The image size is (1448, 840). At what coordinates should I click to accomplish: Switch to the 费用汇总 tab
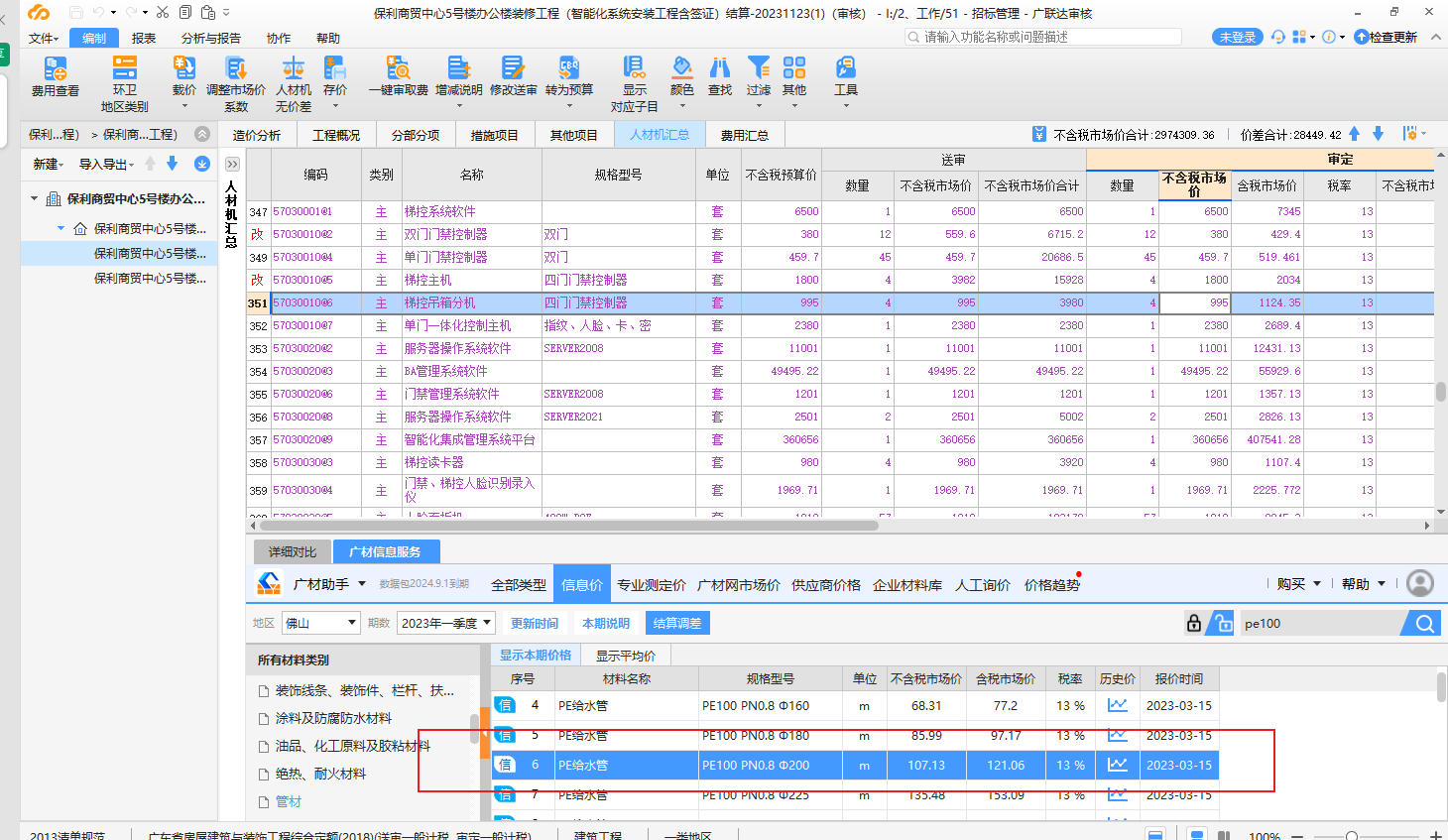[x=745, y=135]
